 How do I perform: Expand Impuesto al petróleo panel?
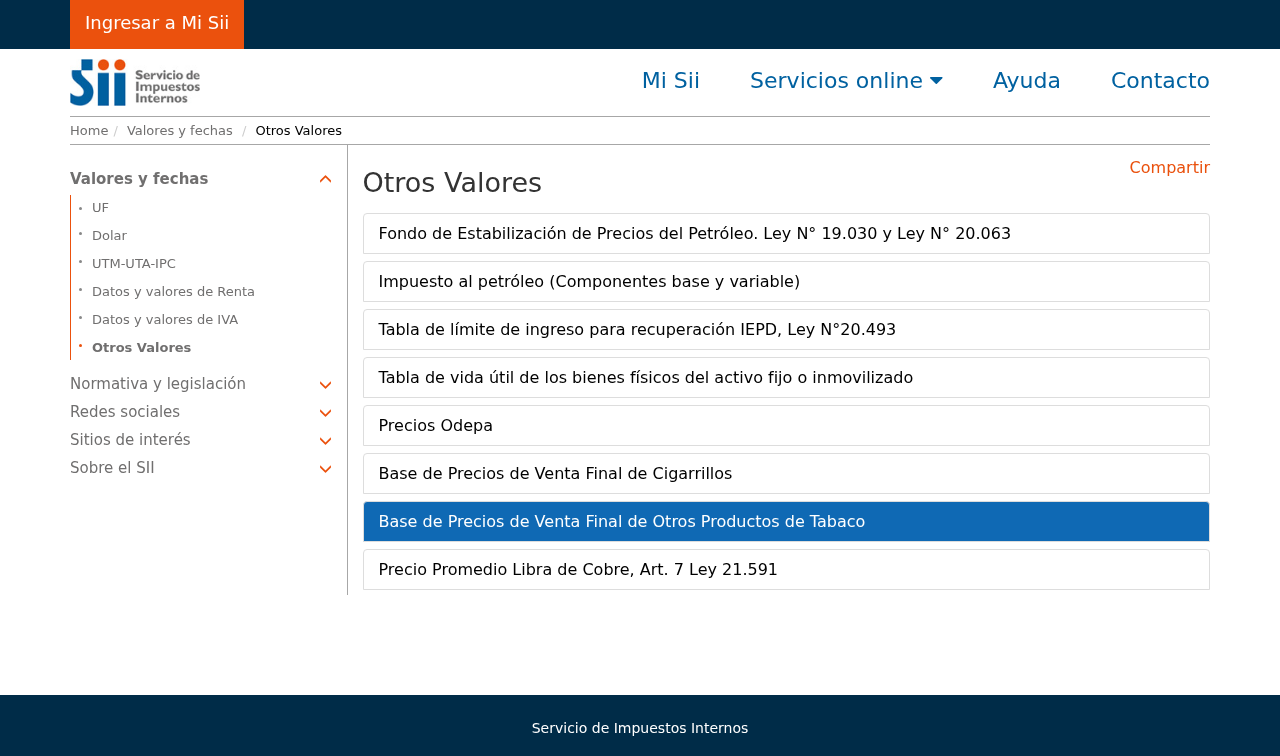click(588, 282)
